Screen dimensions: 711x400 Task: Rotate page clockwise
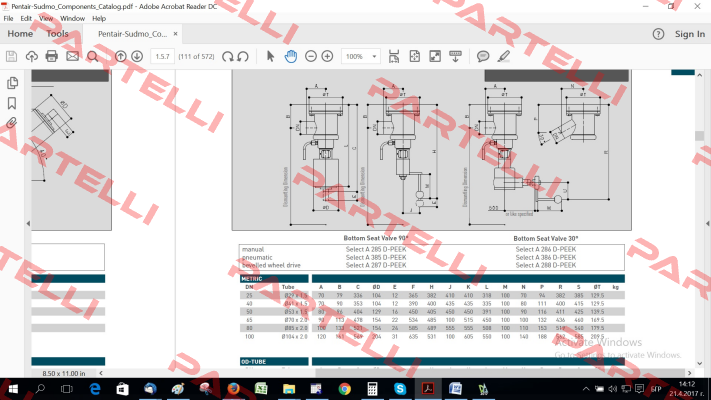(228, 56)
